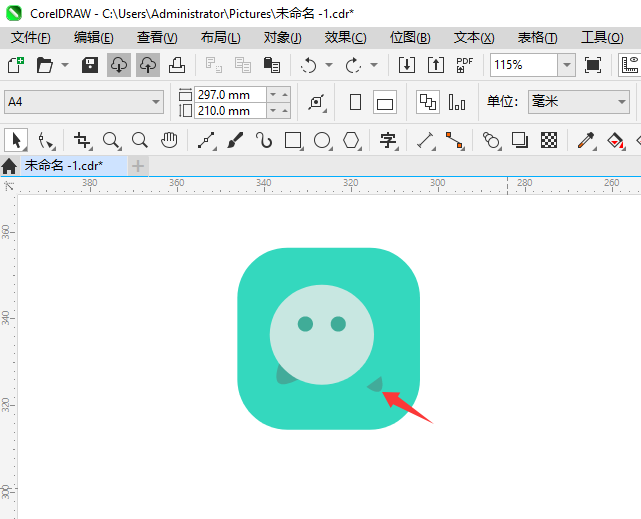Select the Pan hand tool
The image size is (641, 519).
(x=169, y=141)
